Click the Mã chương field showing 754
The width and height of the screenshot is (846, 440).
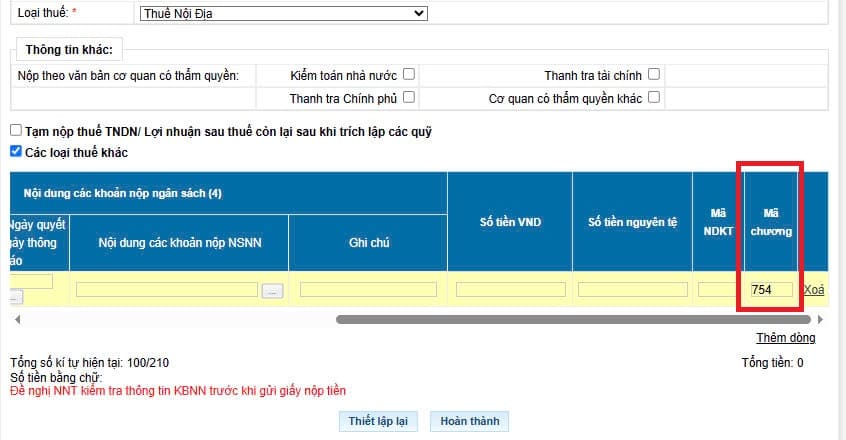[x=771, y=290]
